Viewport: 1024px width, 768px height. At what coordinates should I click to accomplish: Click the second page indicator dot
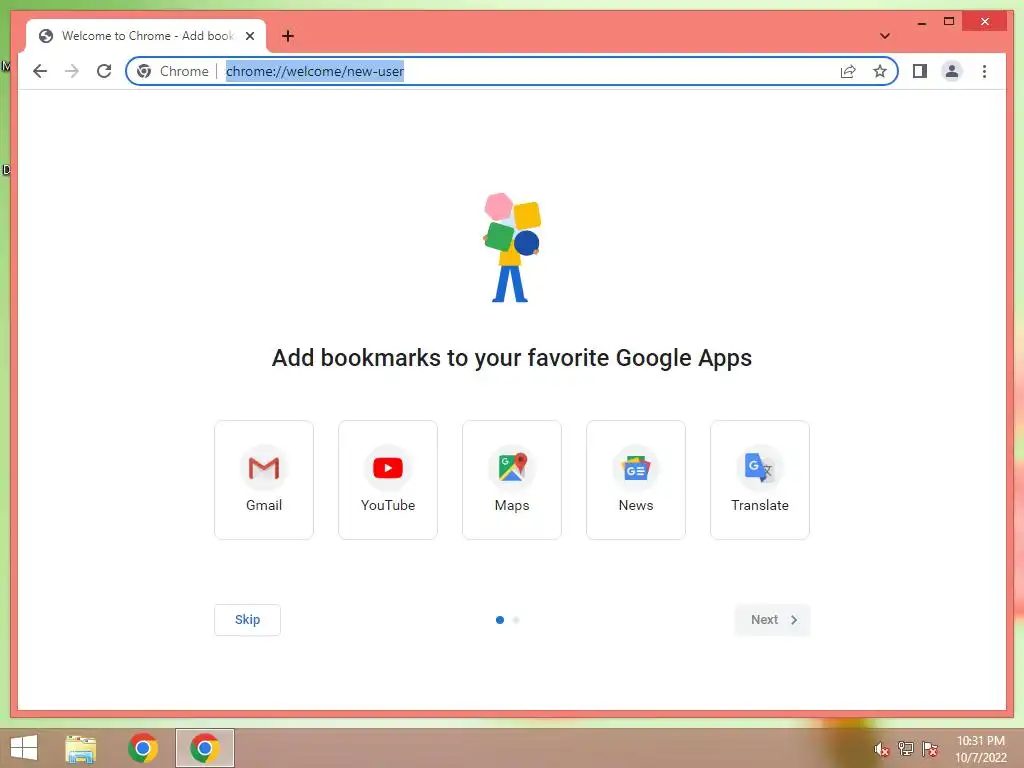pos(516,620)
